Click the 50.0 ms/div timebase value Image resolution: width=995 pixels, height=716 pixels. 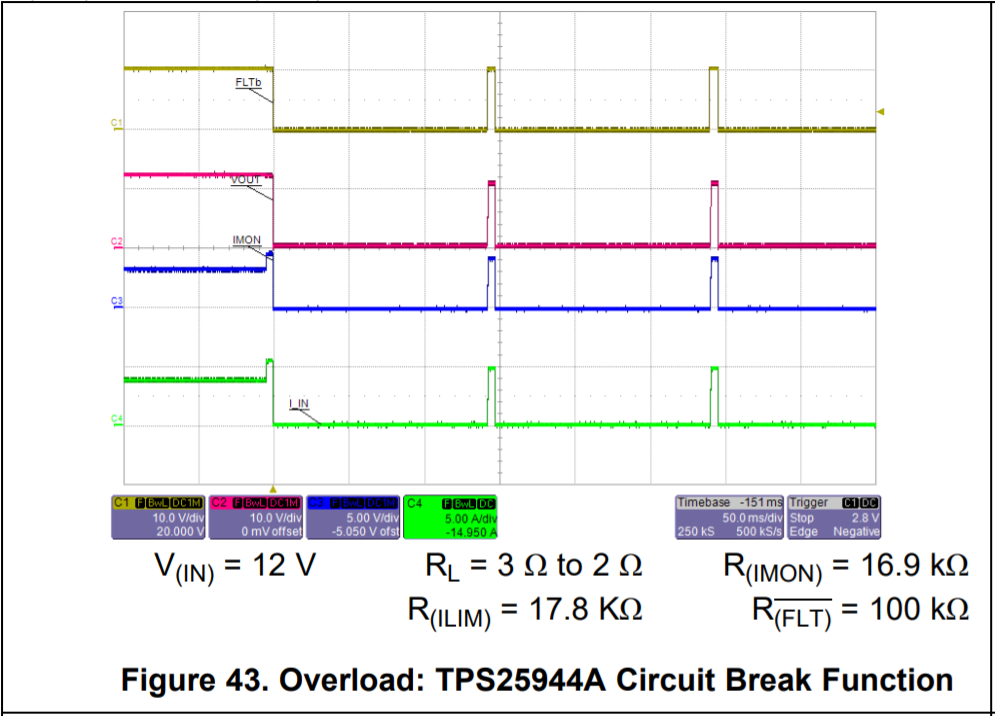753,518
